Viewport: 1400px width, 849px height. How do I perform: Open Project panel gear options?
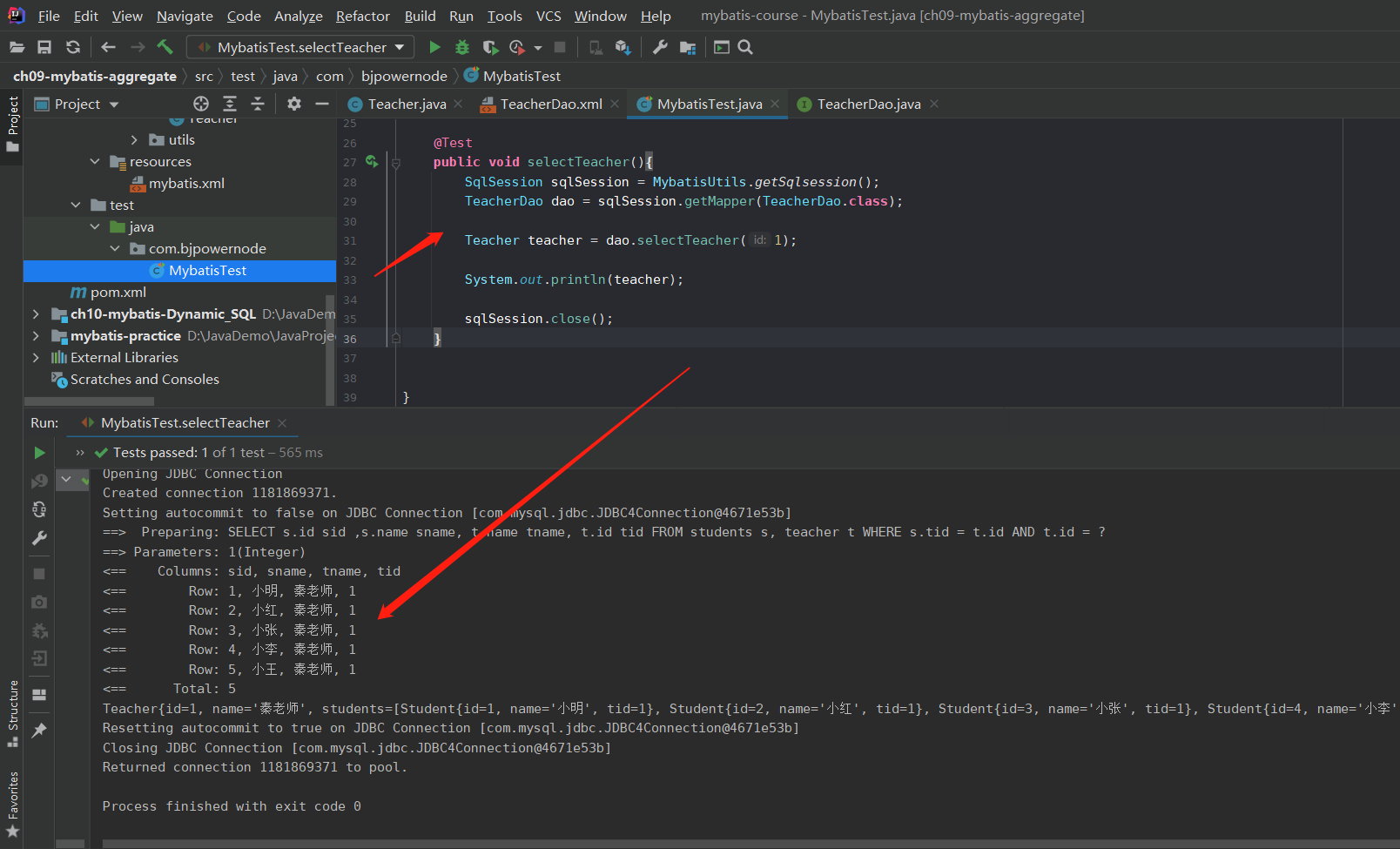[x=294, y=104]
